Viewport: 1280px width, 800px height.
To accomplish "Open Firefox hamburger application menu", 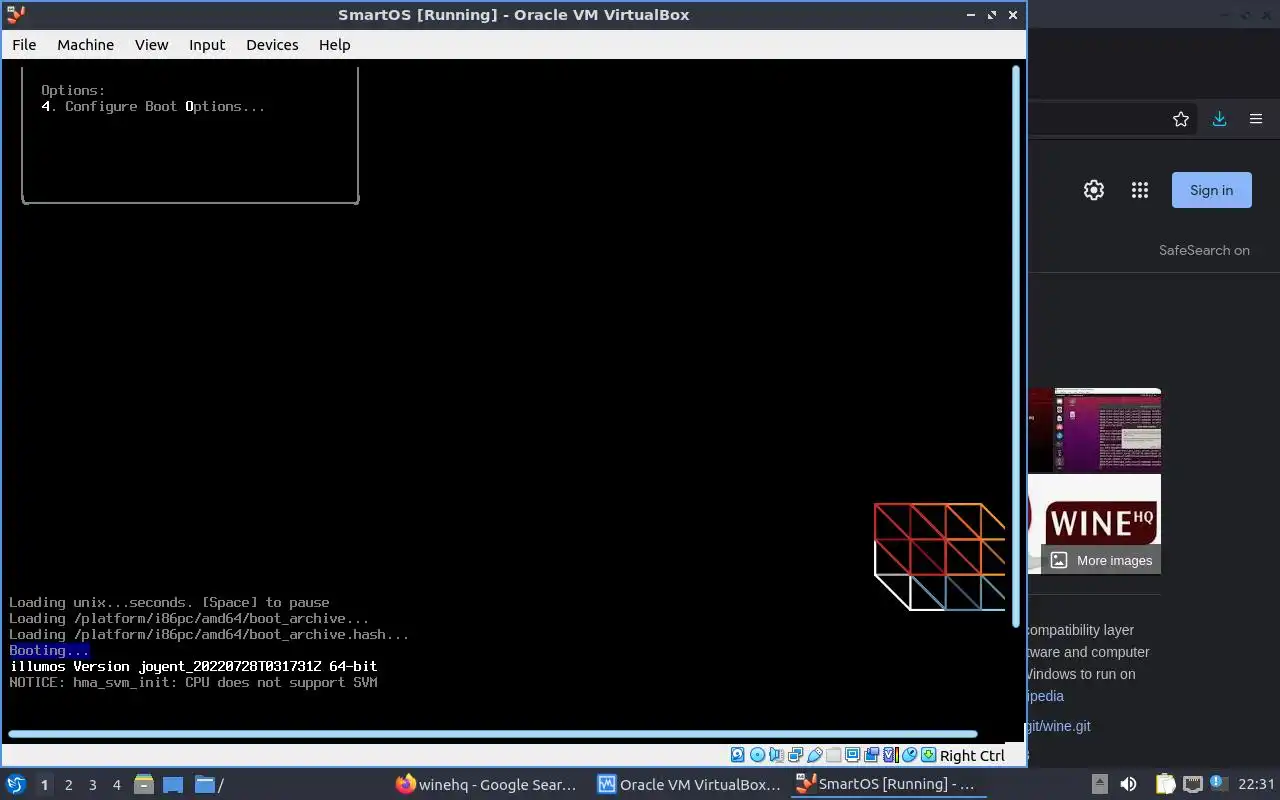I will (1256, 119).
